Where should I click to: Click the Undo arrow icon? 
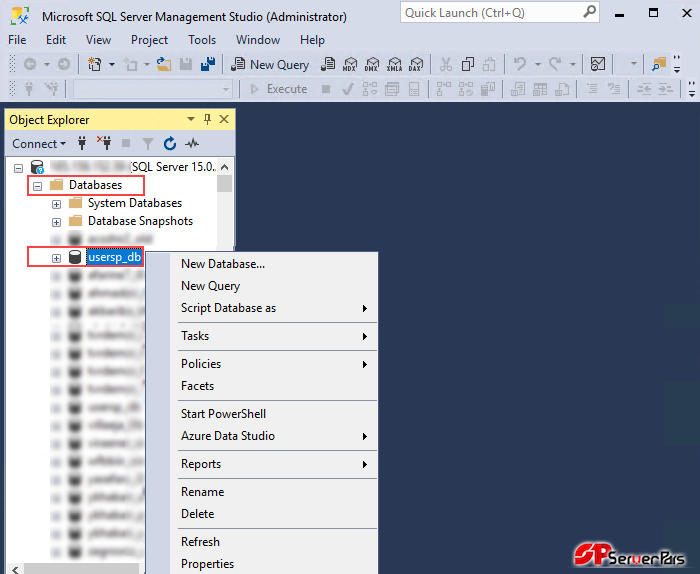coord(520,65)
